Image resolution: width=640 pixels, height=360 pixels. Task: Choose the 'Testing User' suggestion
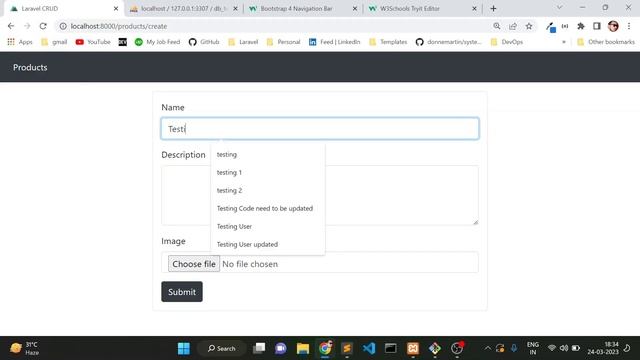pos(268,226)
